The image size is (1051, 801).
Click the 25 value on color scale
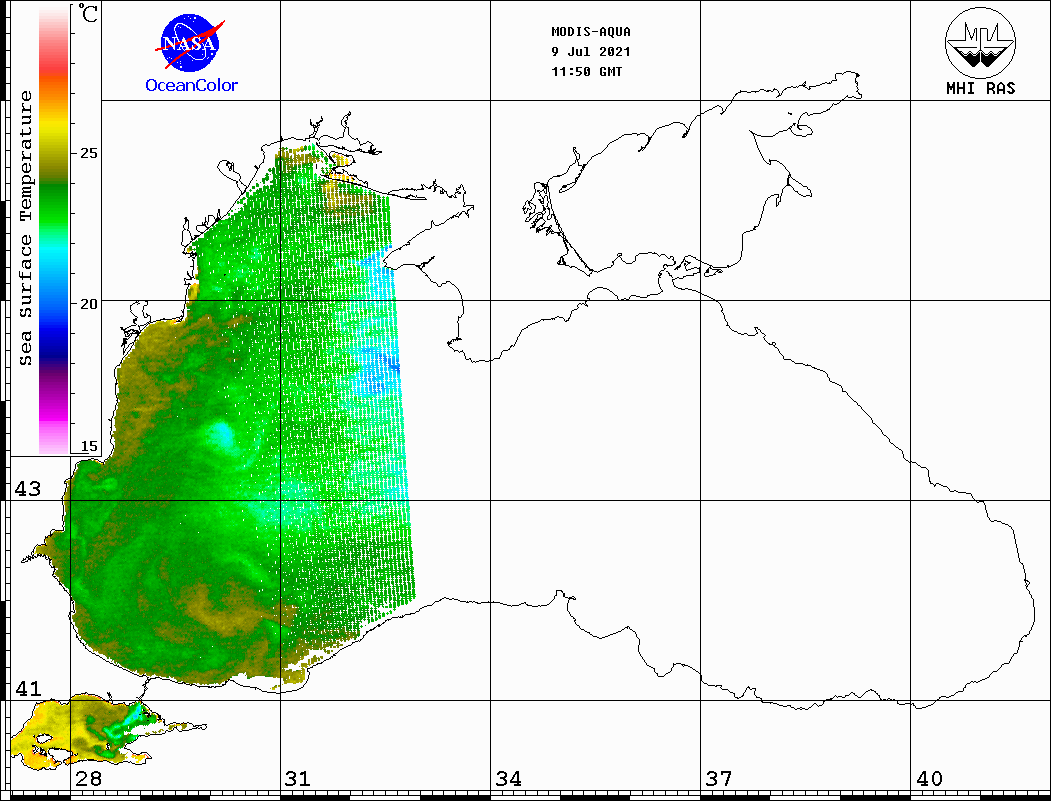click(x=88, y=153)
